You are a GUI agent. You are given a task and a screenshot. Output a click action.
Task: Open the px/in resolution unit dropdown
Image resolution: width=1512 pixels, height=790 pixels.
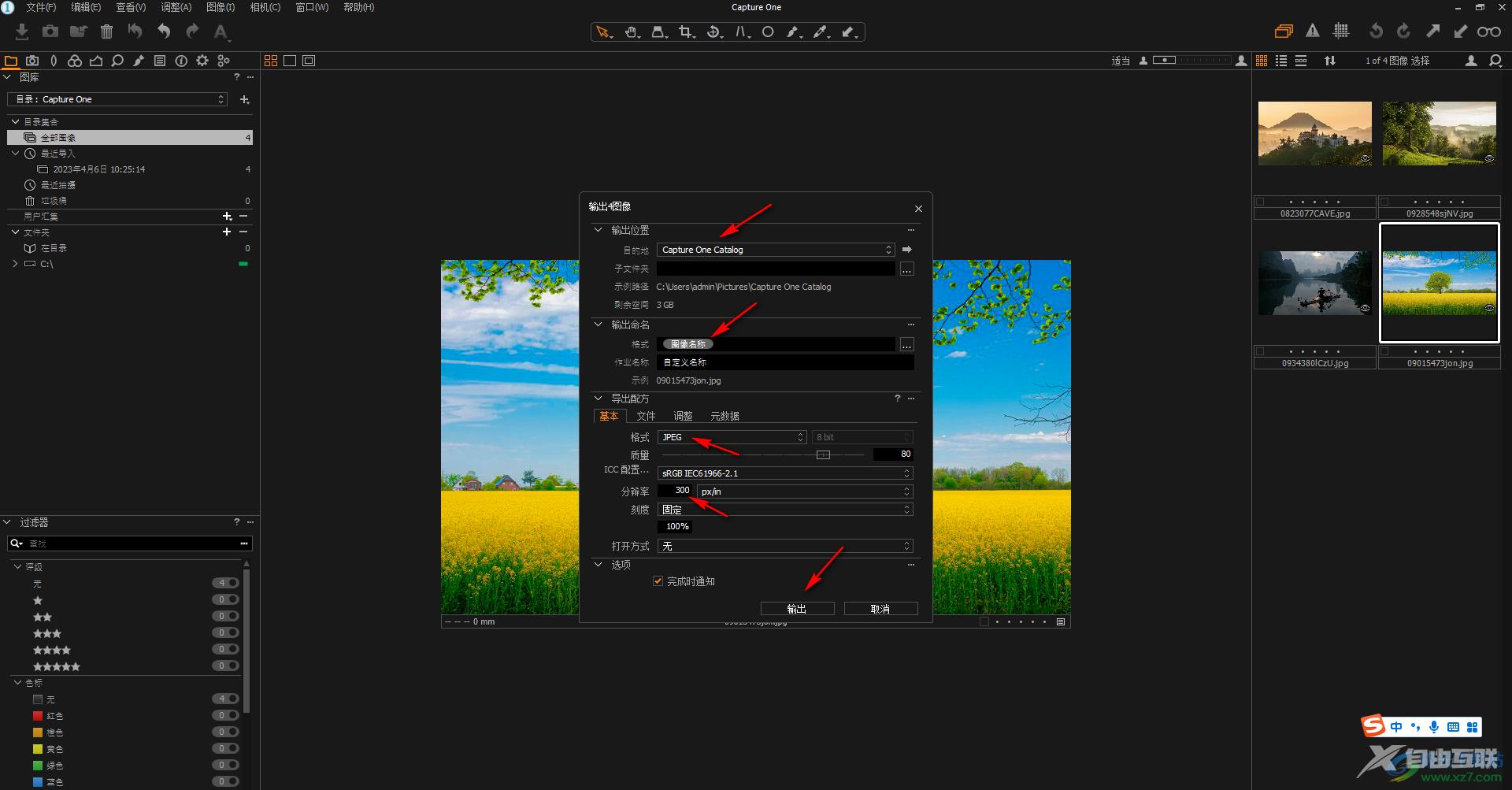[x=805, y=491]
